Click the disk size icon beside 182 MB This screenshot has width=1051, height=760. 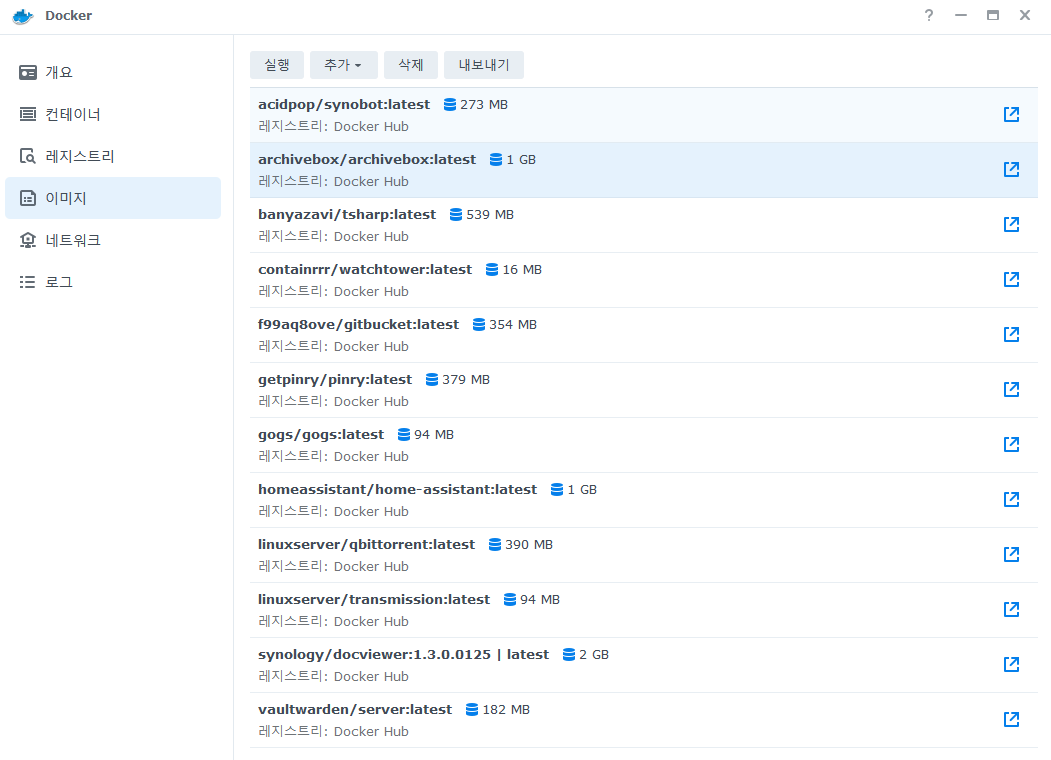tap(472, 709)
